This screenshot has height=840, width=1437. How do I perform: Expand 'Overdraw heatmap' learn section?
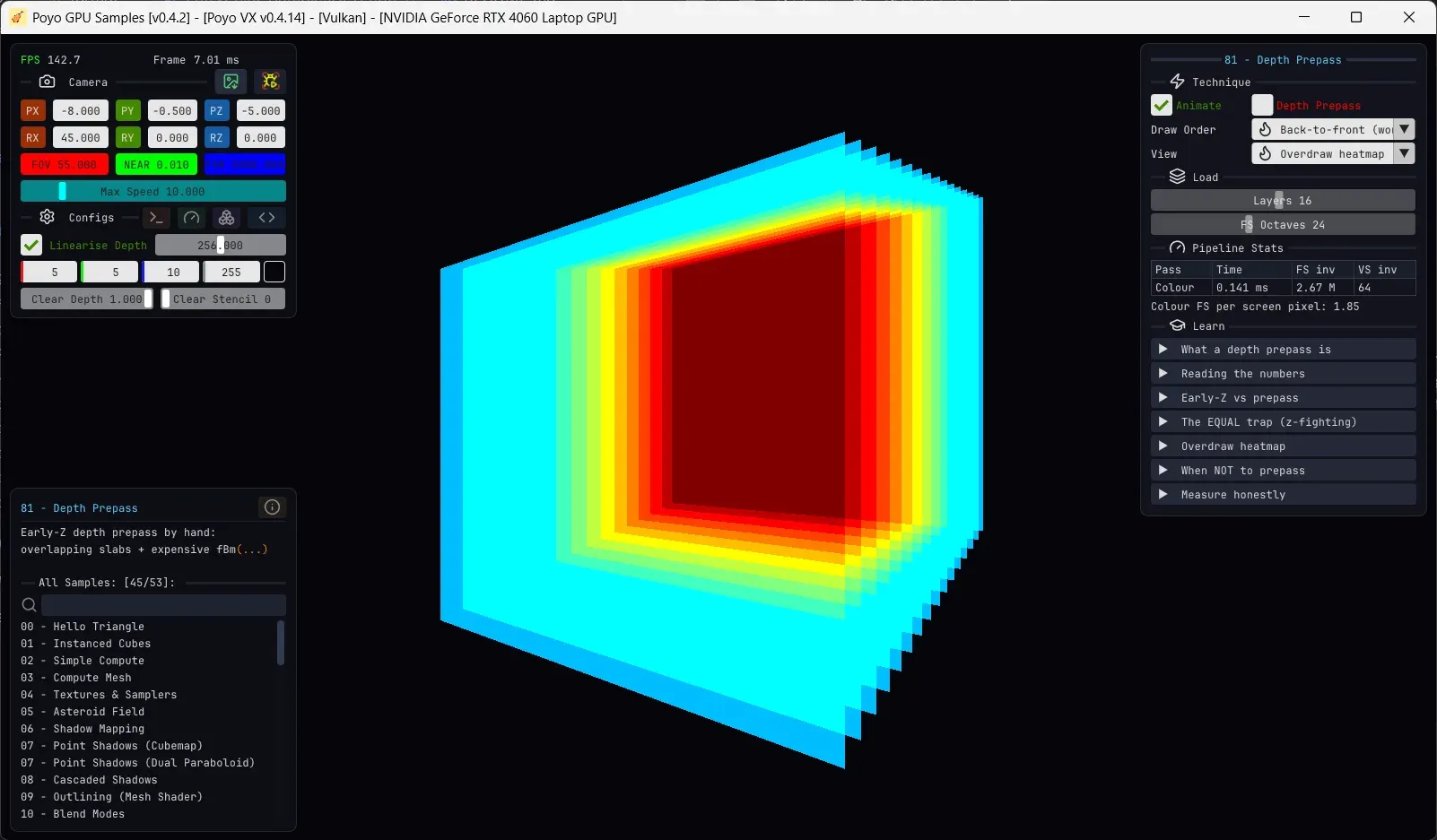1284,446
